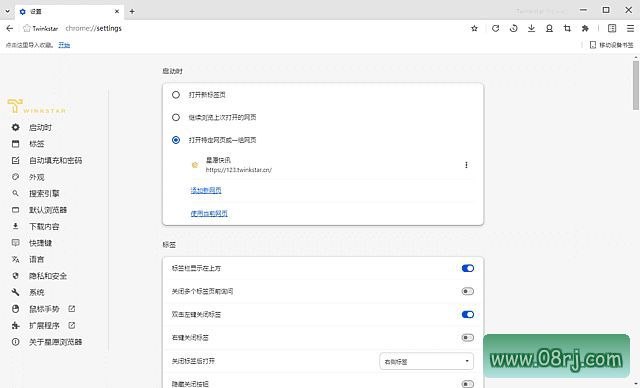Click the 开始 import bookmarks link
Screen dimensions: 640x388
click(x=64, y=45)
